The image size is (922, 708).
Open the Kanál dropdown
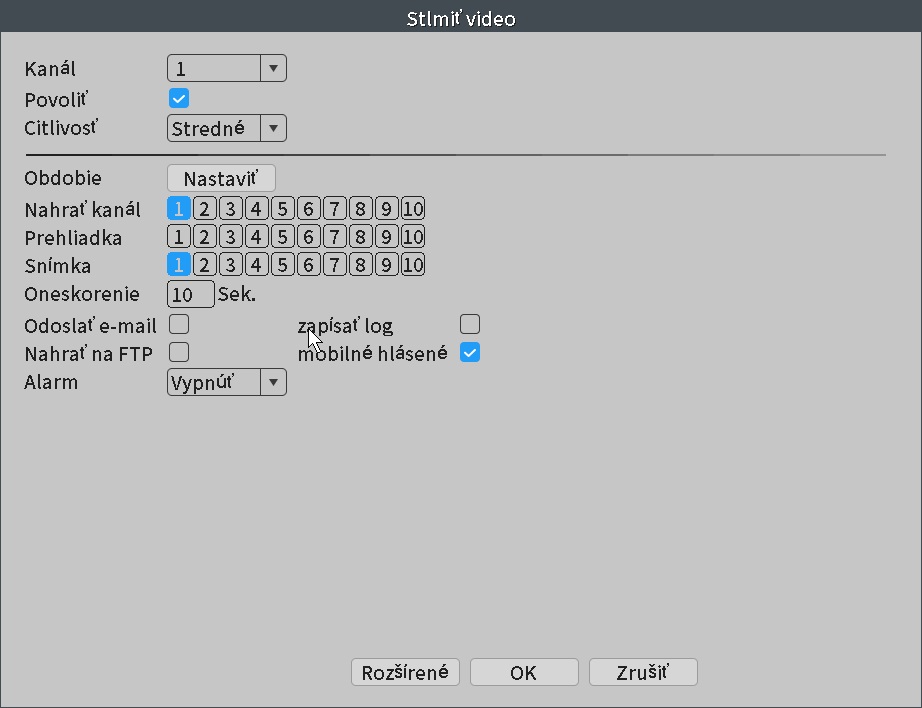coord(227,68)
